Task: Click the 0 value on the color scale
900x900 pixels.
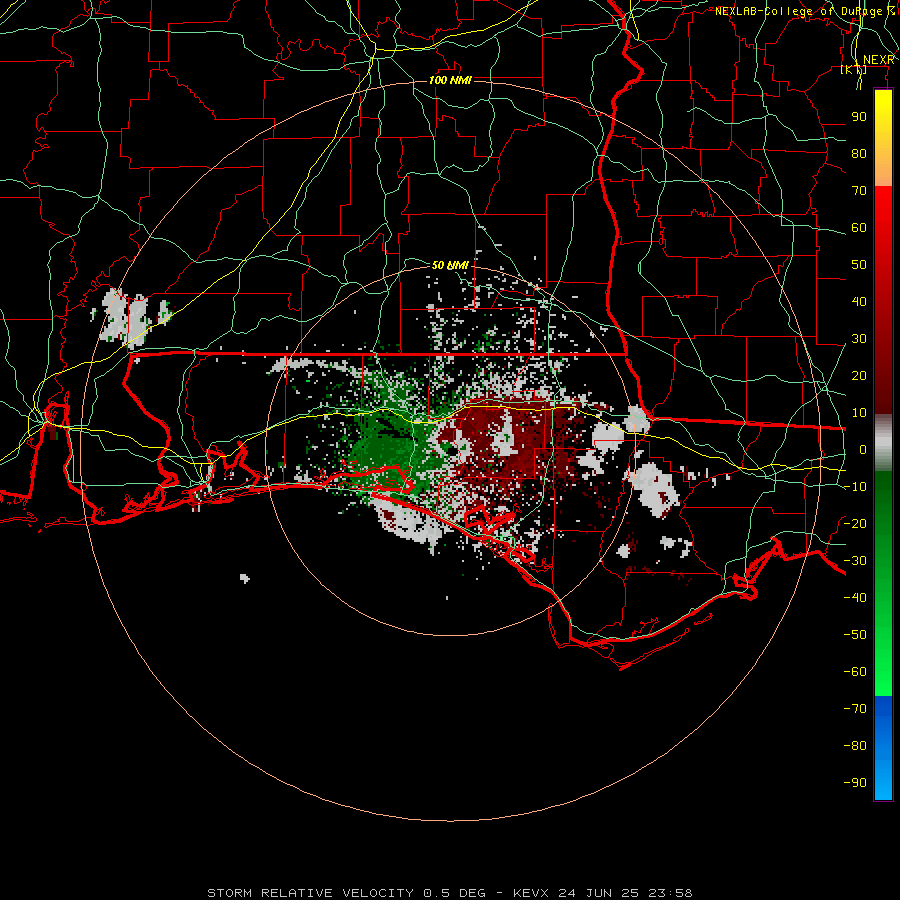Action: [863, 449]
